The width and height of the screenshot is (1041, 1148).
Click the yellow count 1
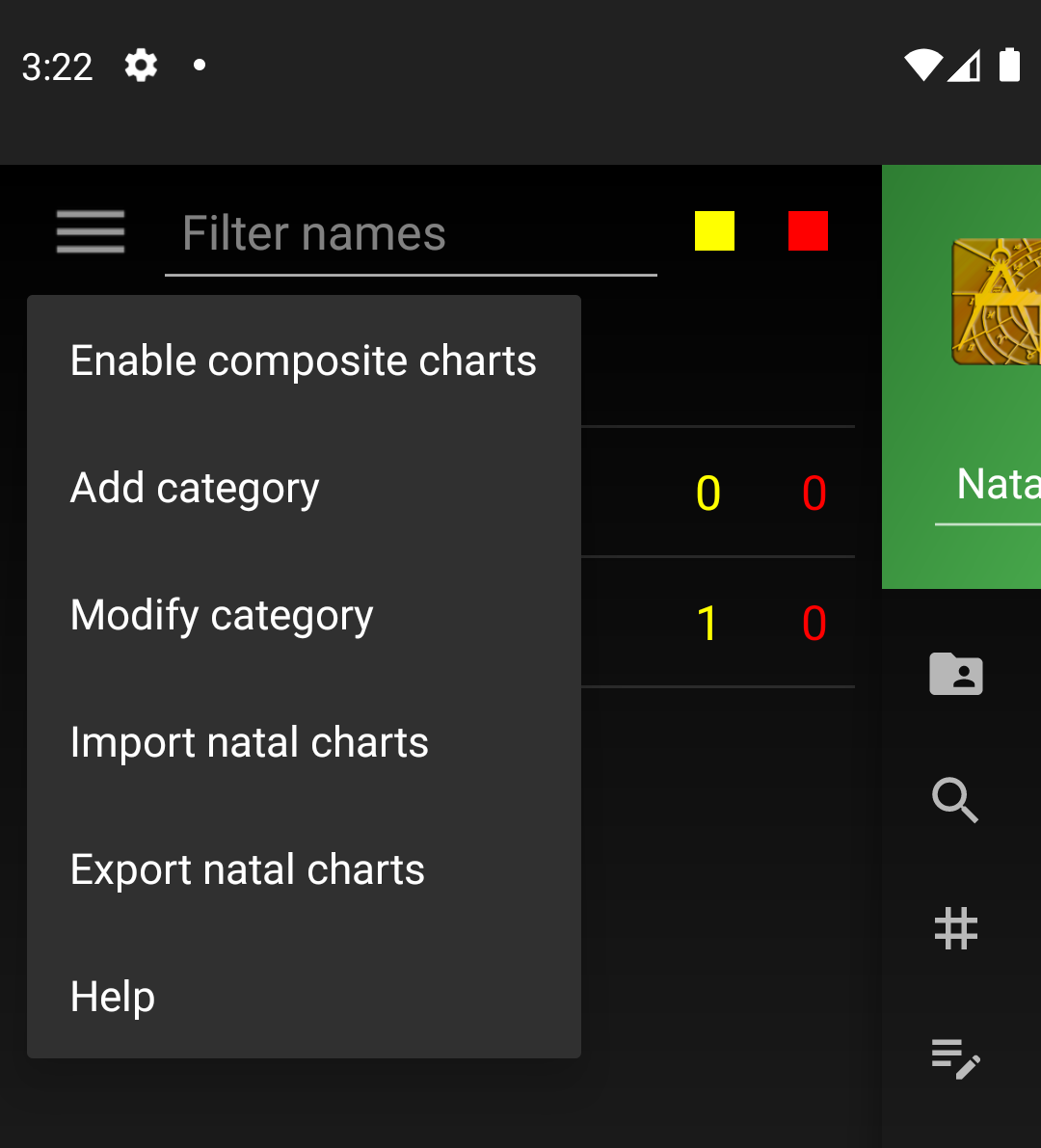(x=707, y=623)
